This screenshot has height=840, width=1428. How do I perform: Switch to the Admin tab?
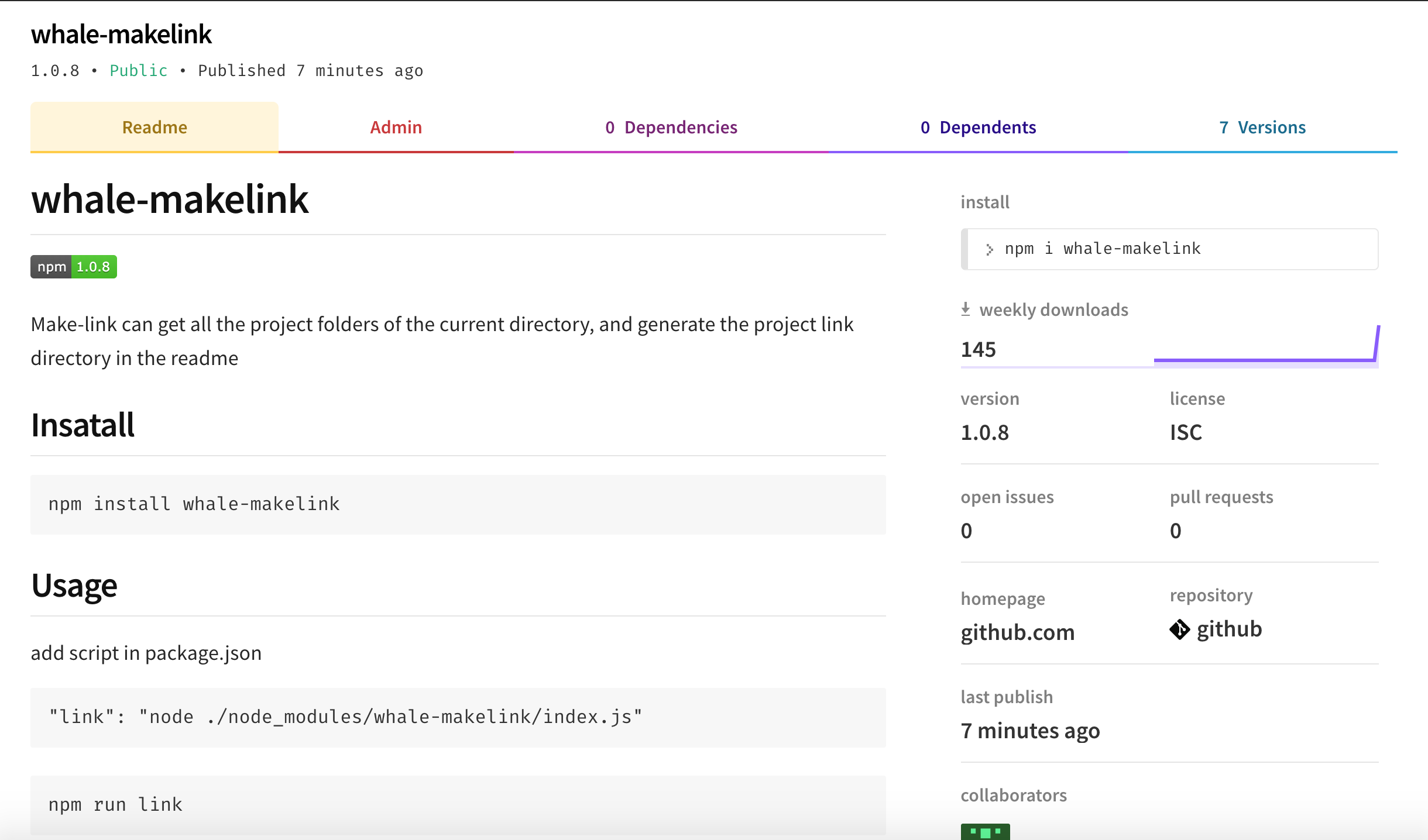tap(396, 127)
